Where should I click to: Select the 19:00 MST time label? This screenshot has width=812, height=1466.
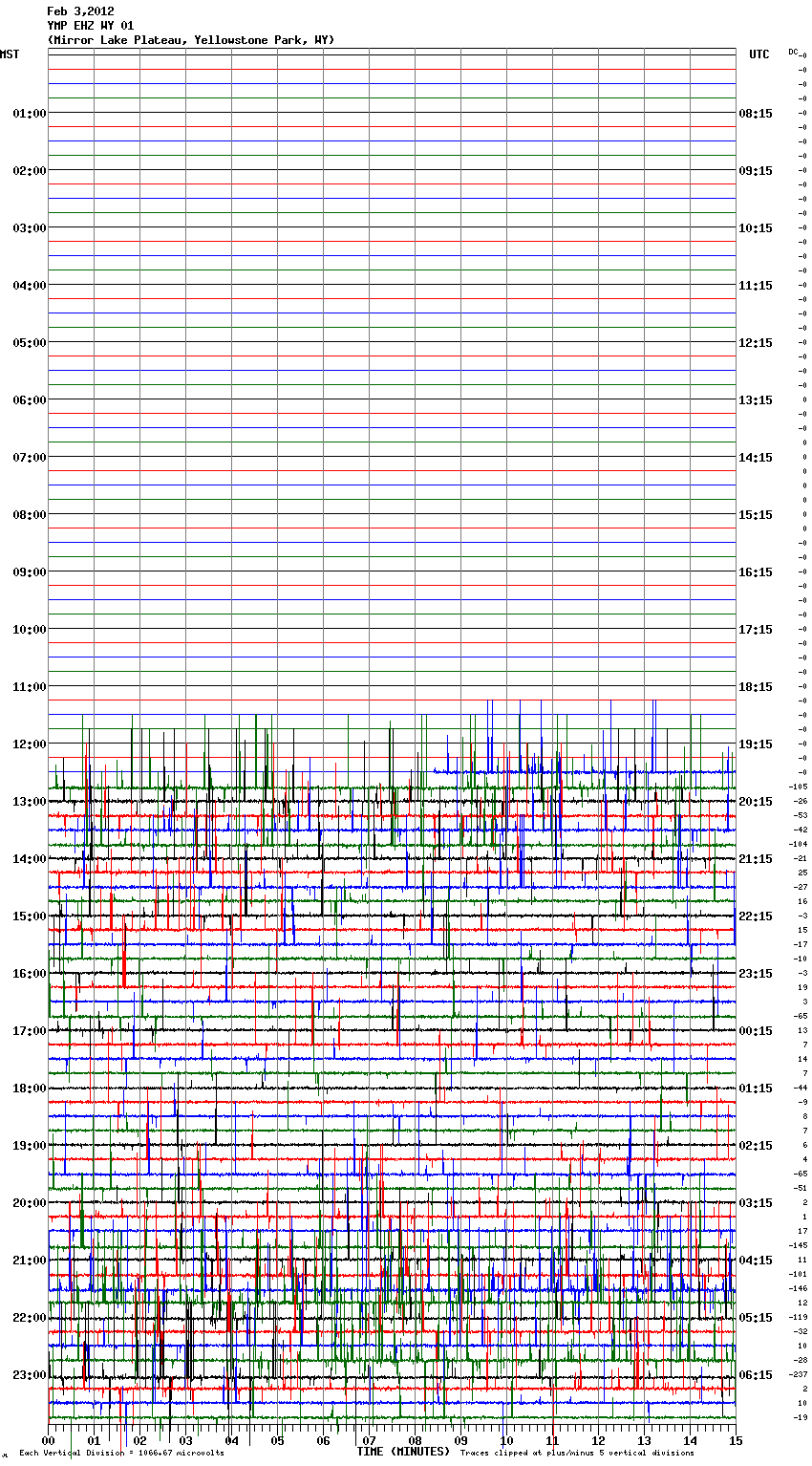[30, 1146]
